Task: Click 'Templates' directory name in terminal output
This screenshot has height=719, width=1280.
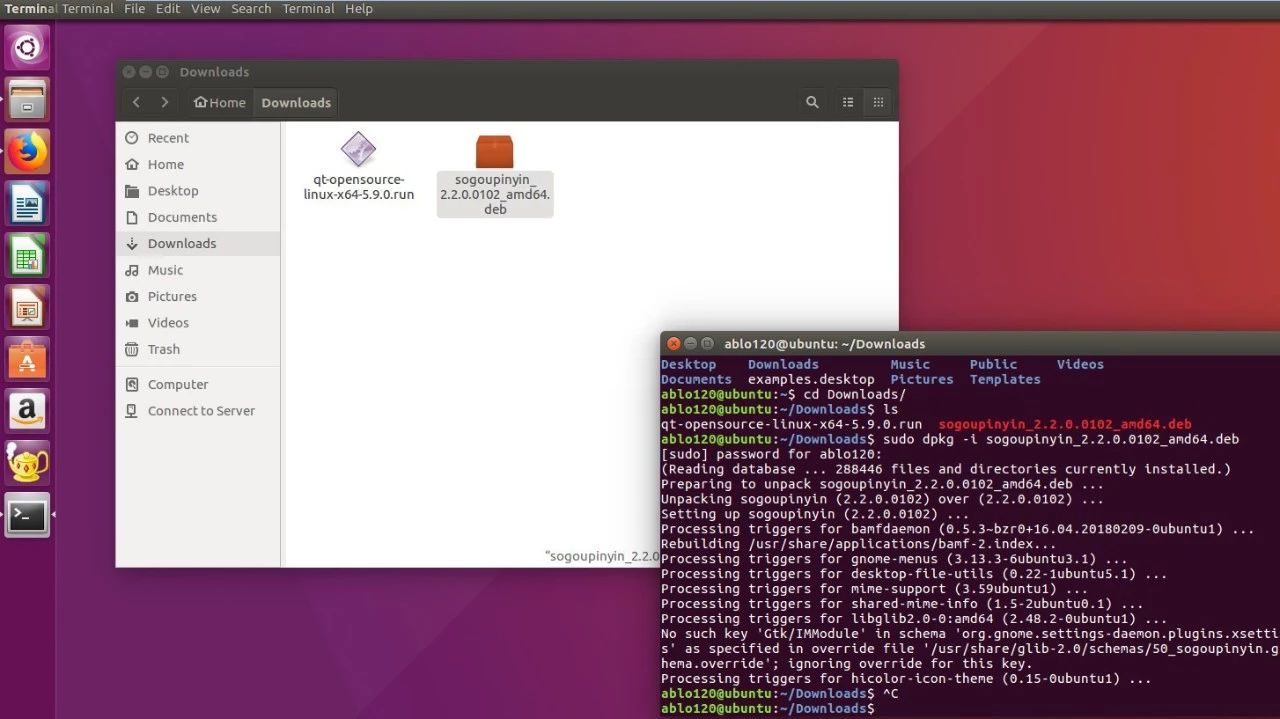Action: tap(1005, 379)
